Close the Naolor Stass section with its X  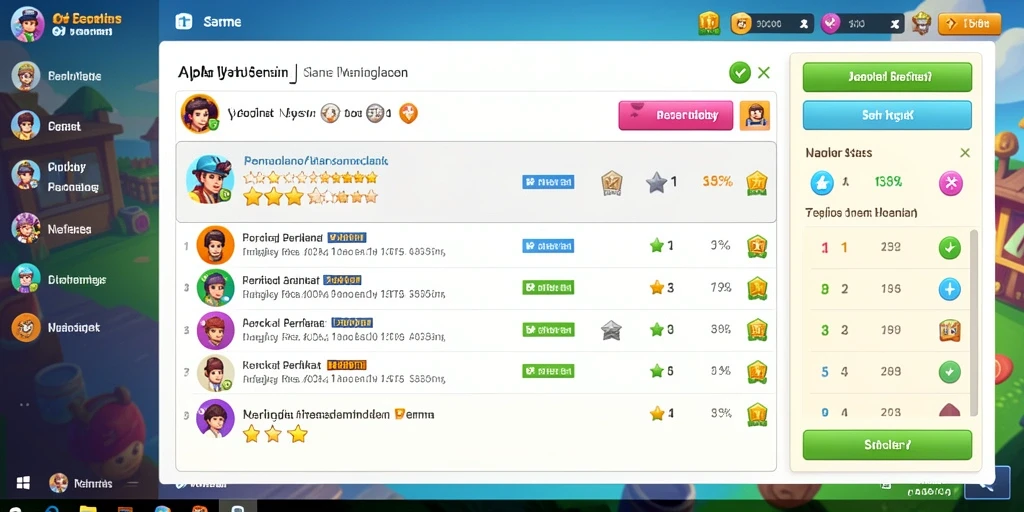click(x=965, y=153)
